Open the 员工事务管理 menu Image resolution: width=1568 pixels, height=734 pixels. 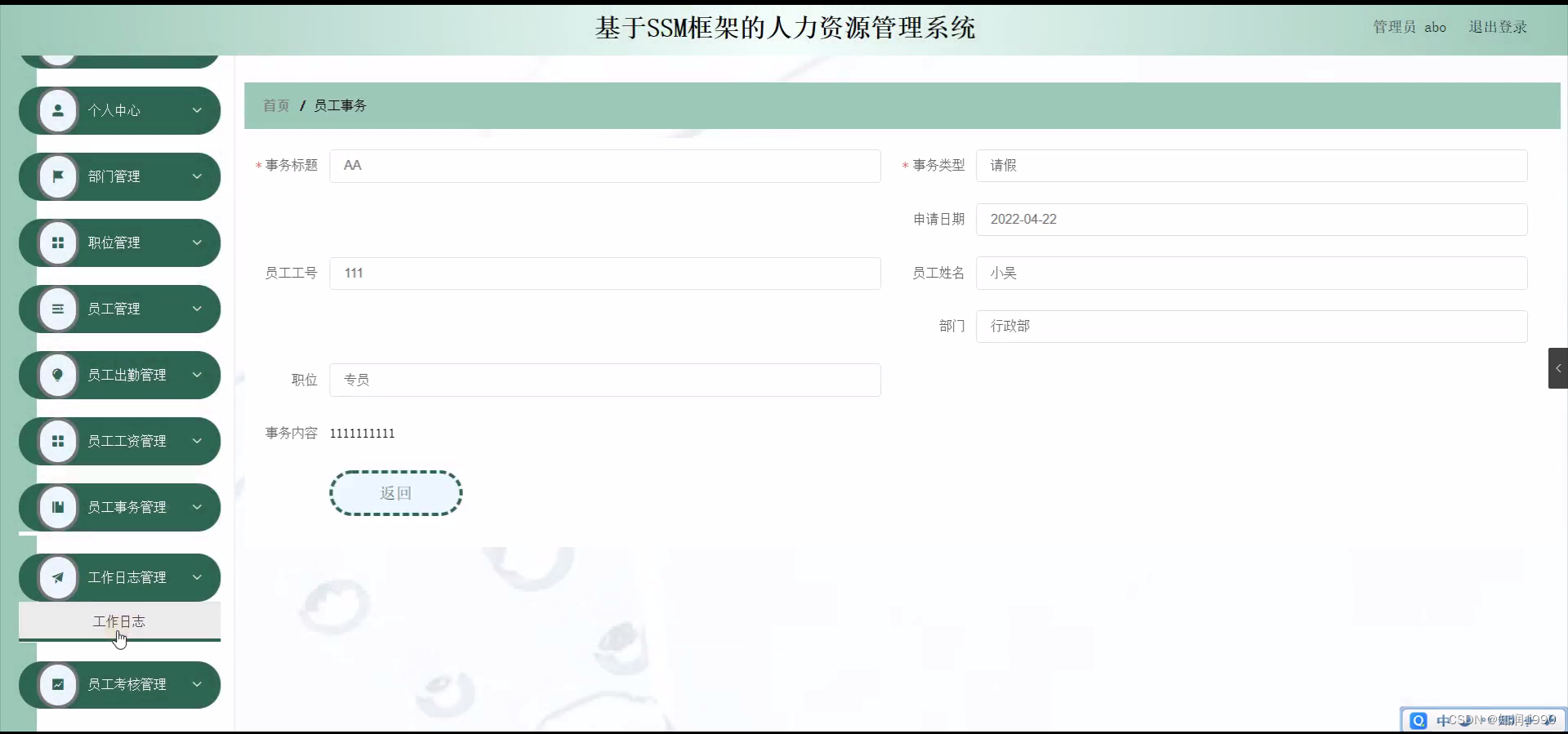point(120,507)
